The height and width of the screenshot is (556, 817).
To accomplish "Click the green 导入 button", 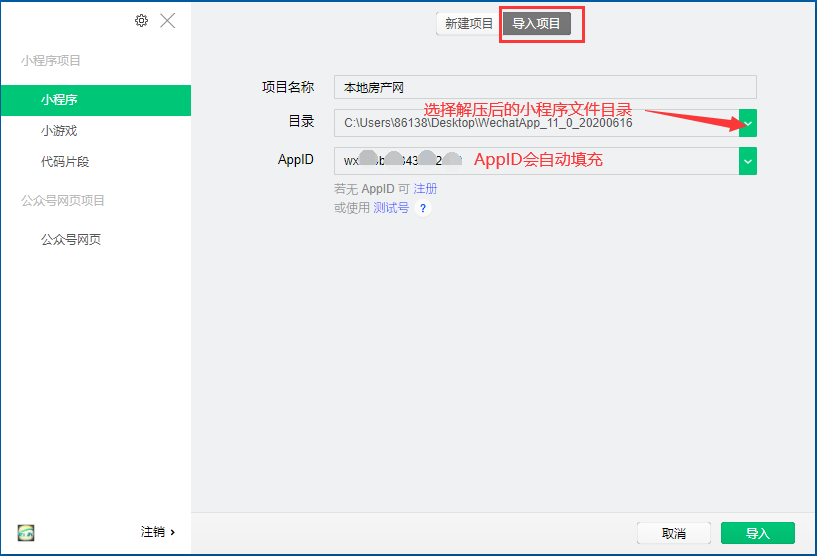I will [758, 533].
